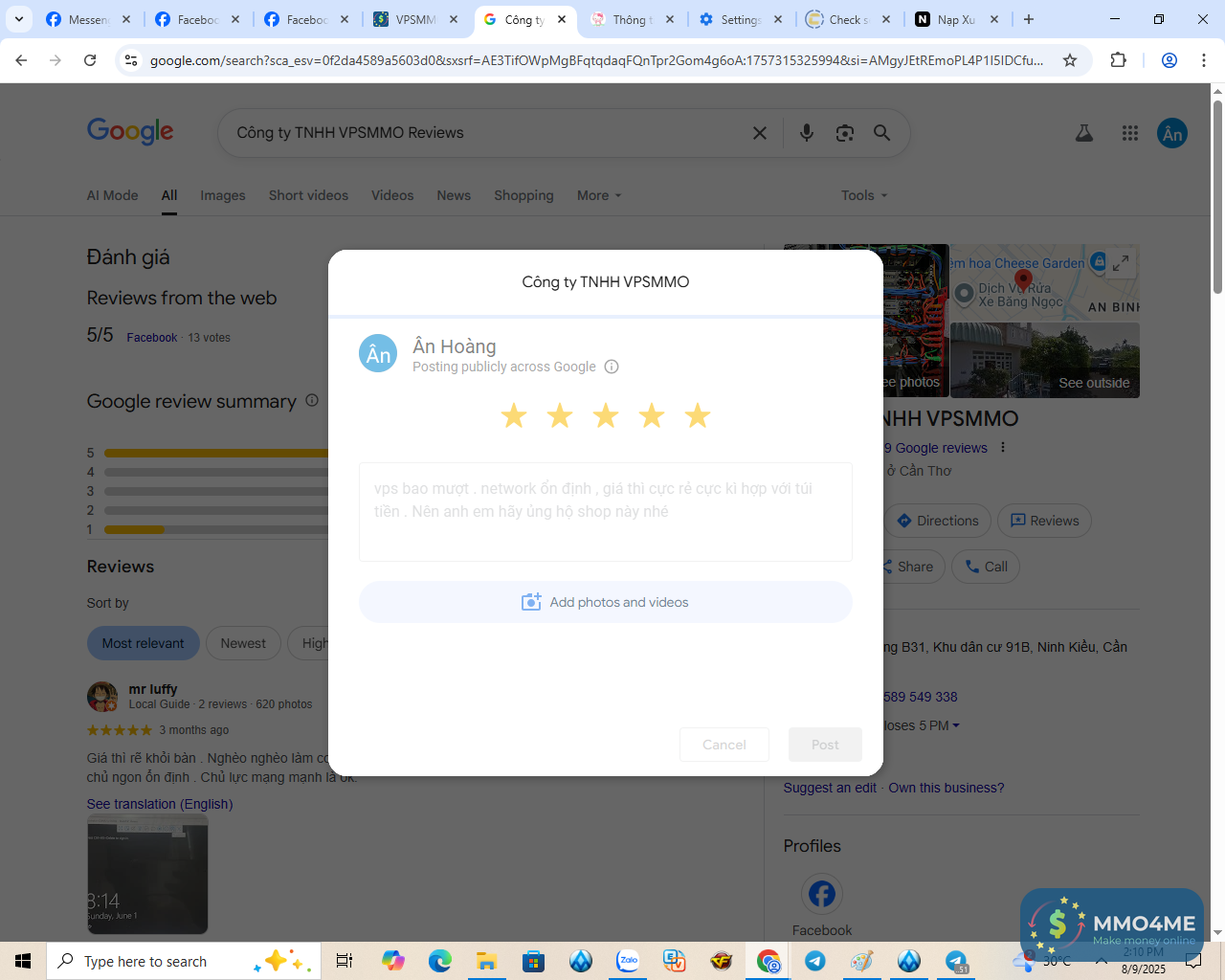Click the voice search microphone icon

tap(806, 133)
